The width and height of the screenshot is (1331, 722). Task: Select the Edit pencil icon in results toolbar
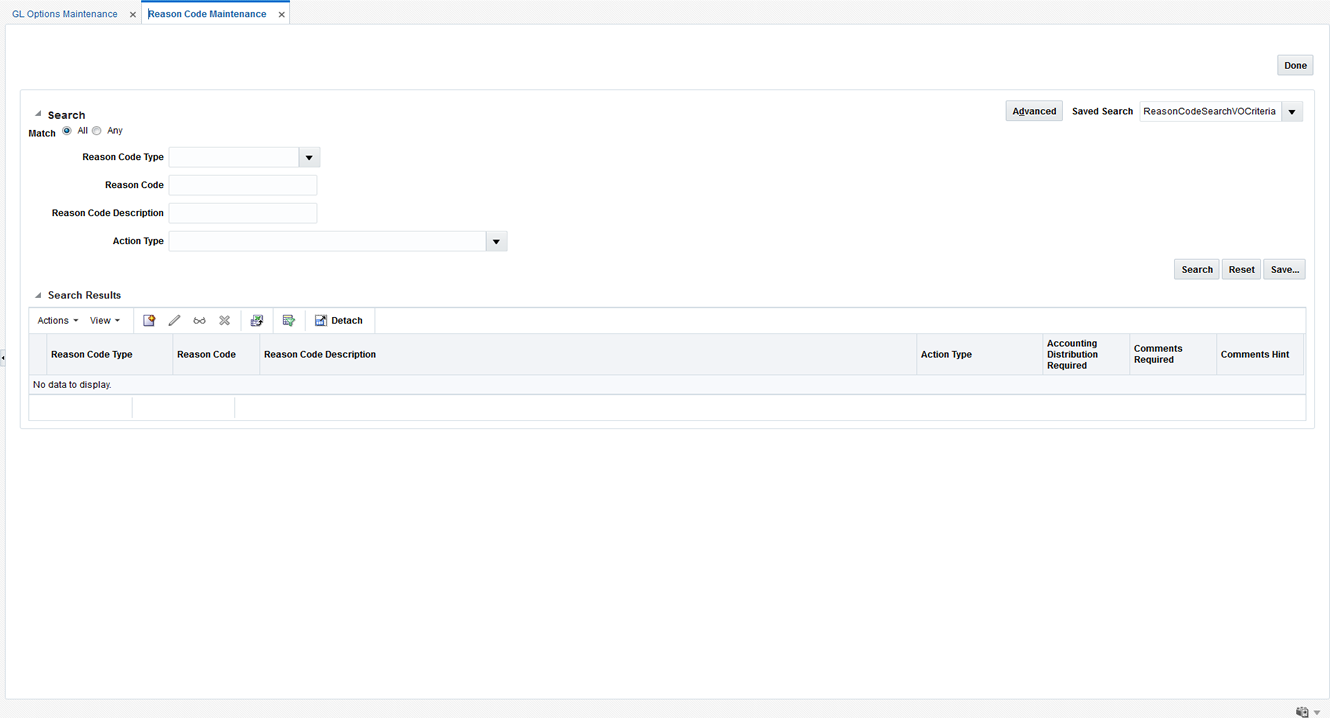click(174, 320)
